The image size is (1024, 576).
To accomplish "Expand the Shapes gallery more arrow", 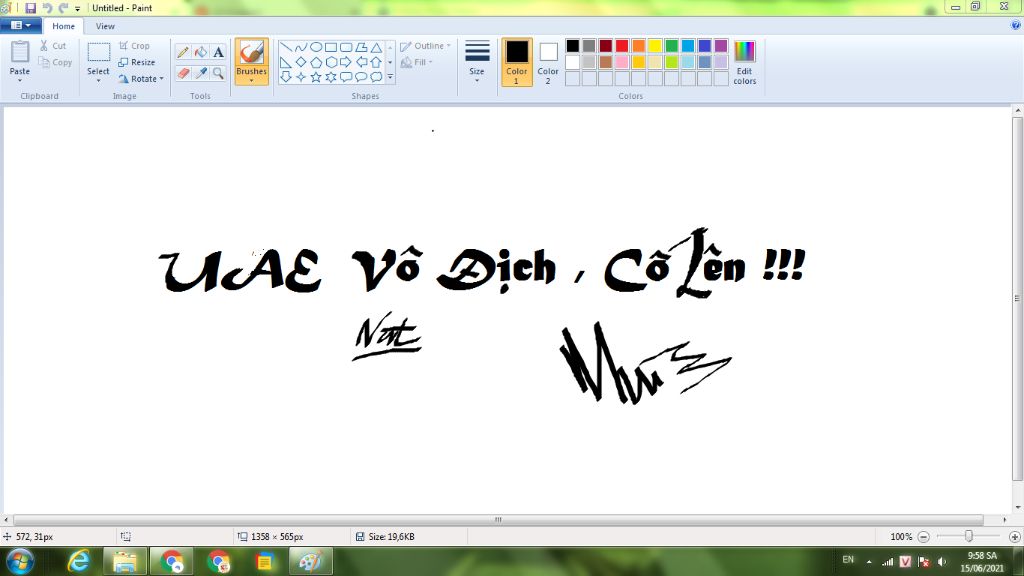I will (390, 77).
